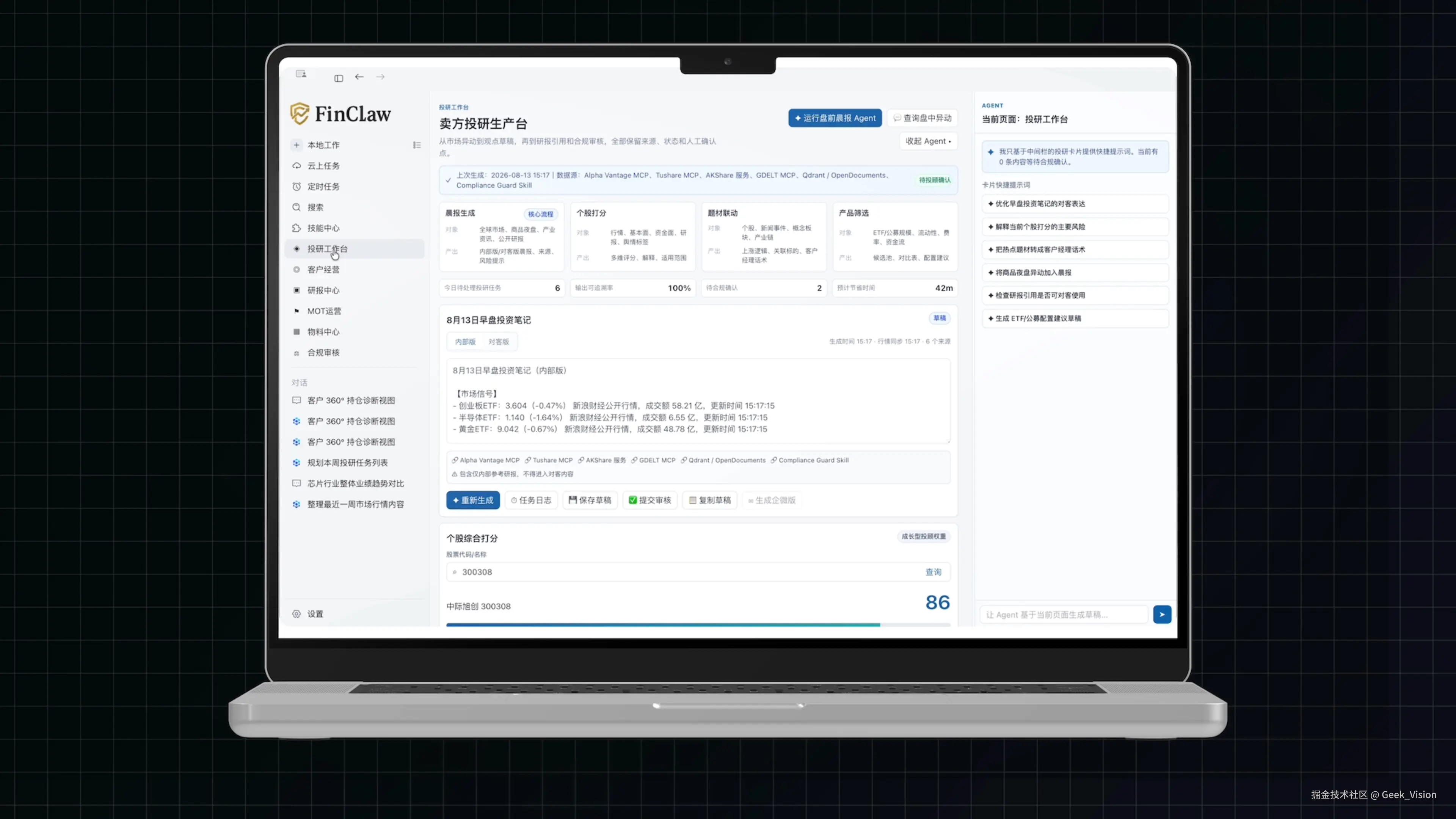
Task: Select the 题材联动 card
Action: (764, 237)
